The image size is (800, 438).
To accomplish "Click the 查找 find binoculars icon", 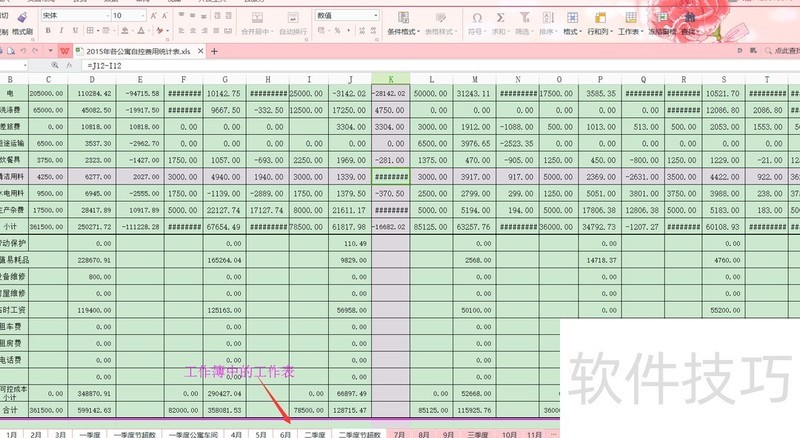I will (690, 18).
